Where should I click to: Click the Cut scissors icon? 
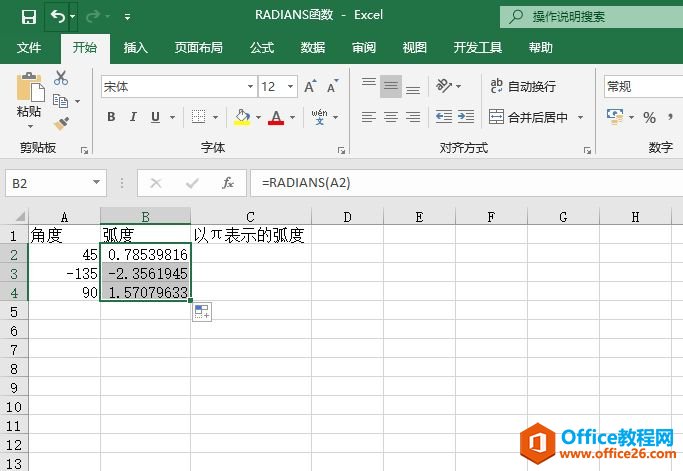pyautogui.click(x=61, y=78)
